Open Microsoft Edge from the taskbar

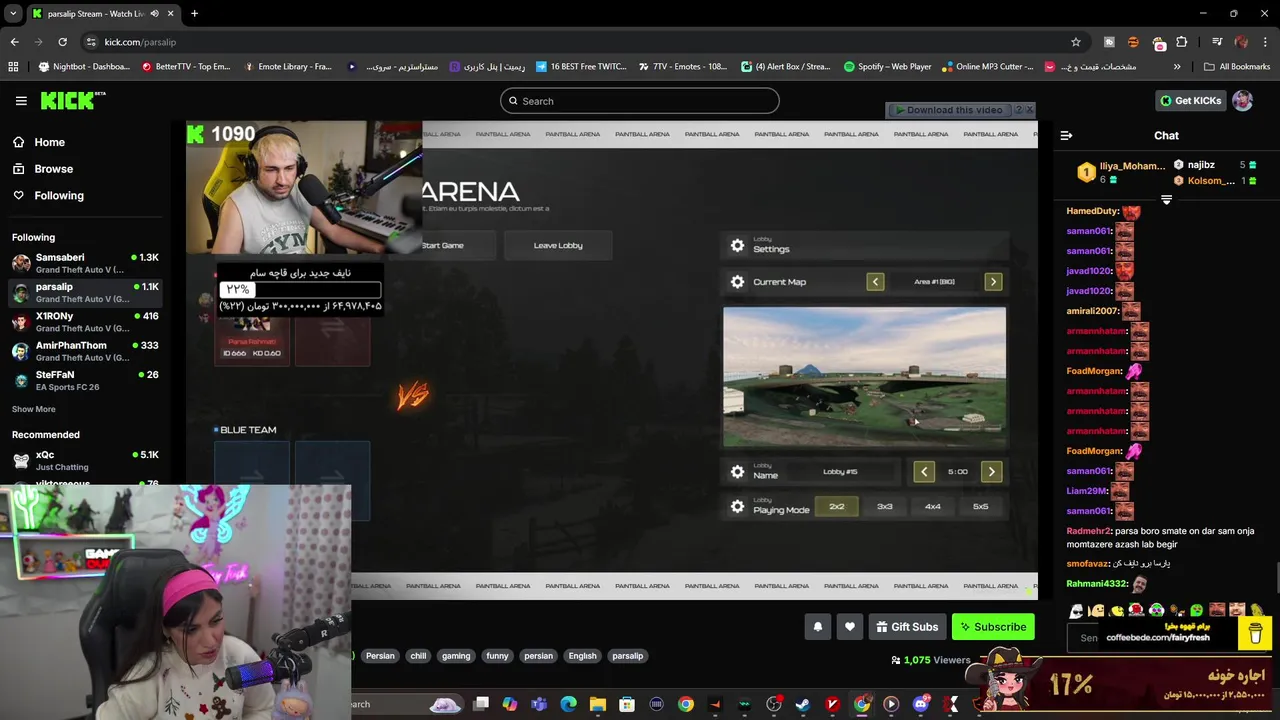(568, 704)
